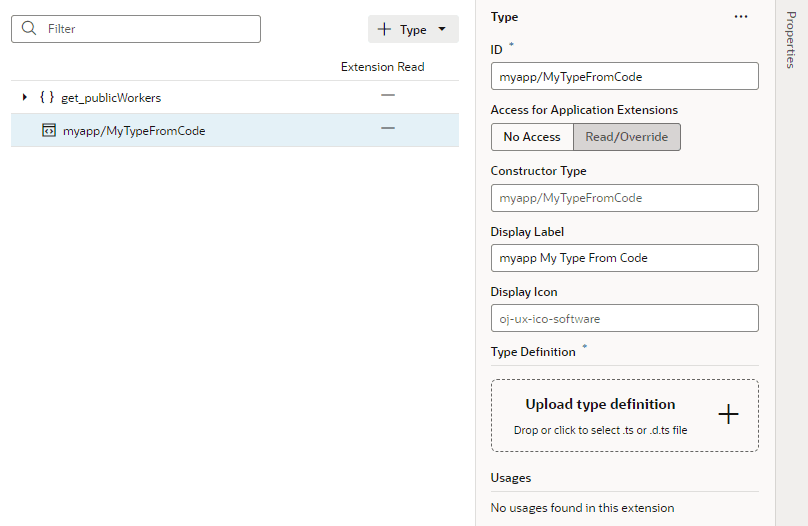Expand the get_publicWorkers tree node

24,97
